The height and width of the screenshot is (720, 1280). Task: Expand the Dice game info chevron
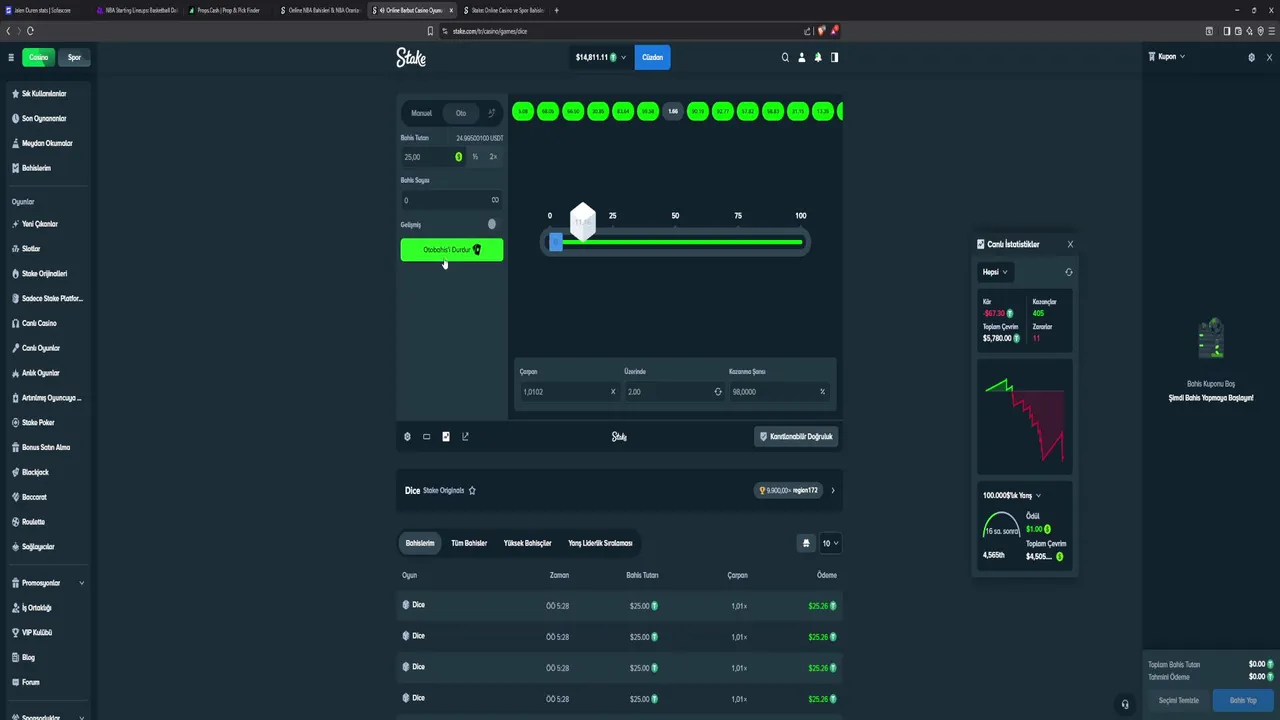click(832, 490)
